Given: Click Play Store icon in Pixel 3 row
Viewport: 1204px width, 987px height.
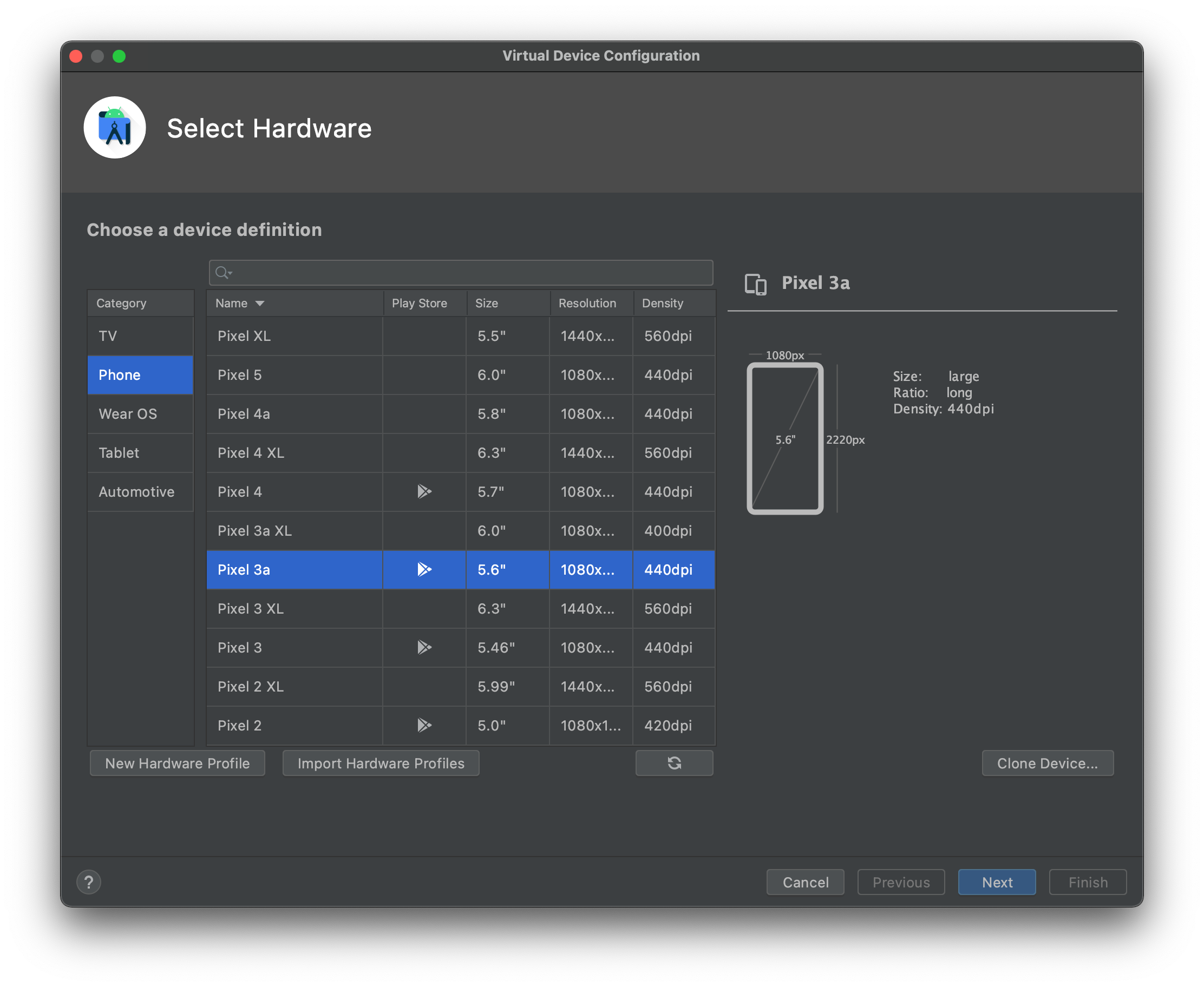Looking at the screenshot, I should point(424,647).
